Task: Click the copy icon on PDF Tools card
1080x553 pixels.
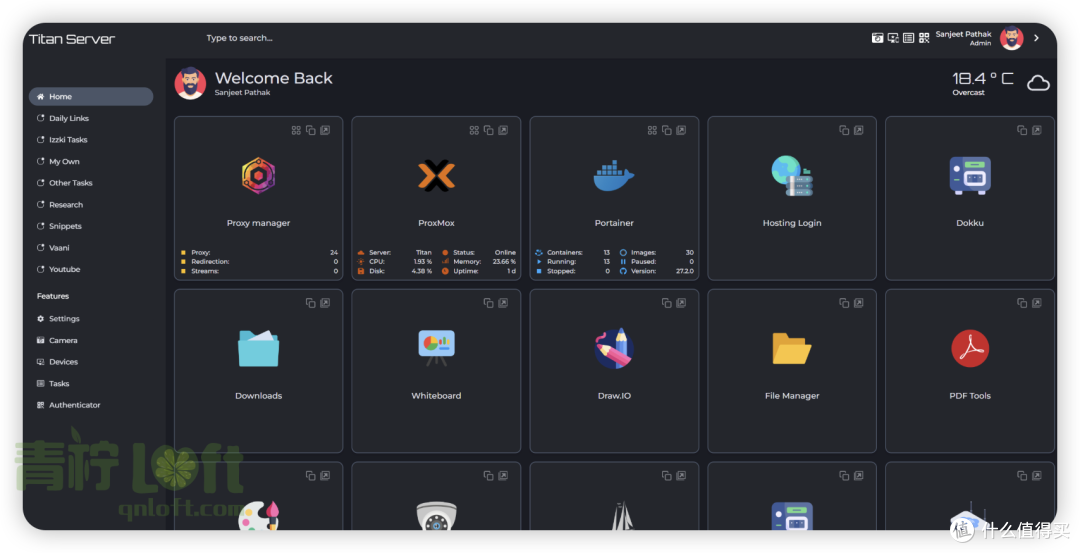Action: pyautogui.click(x=1022, y=303)
